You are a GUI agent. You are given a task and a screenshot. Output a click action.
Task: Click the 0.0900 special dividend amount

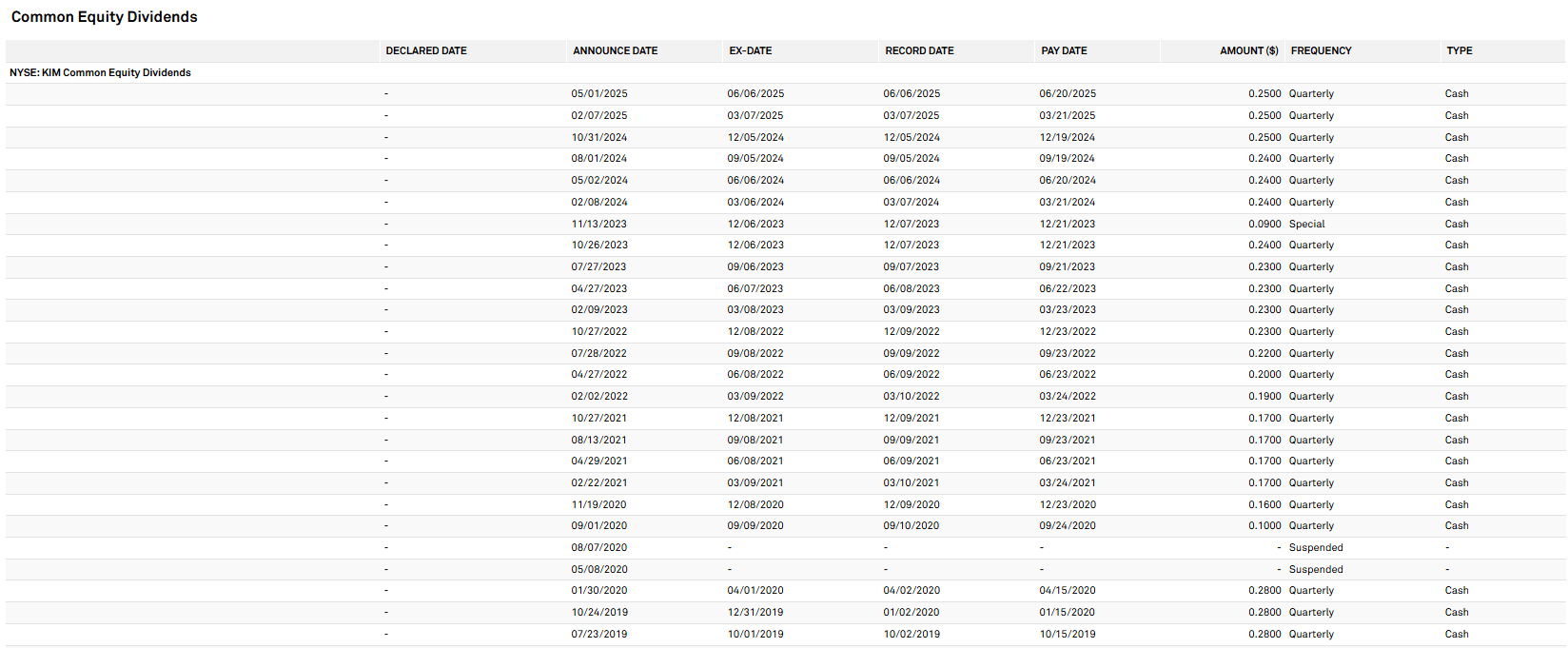coord(1264,225)
